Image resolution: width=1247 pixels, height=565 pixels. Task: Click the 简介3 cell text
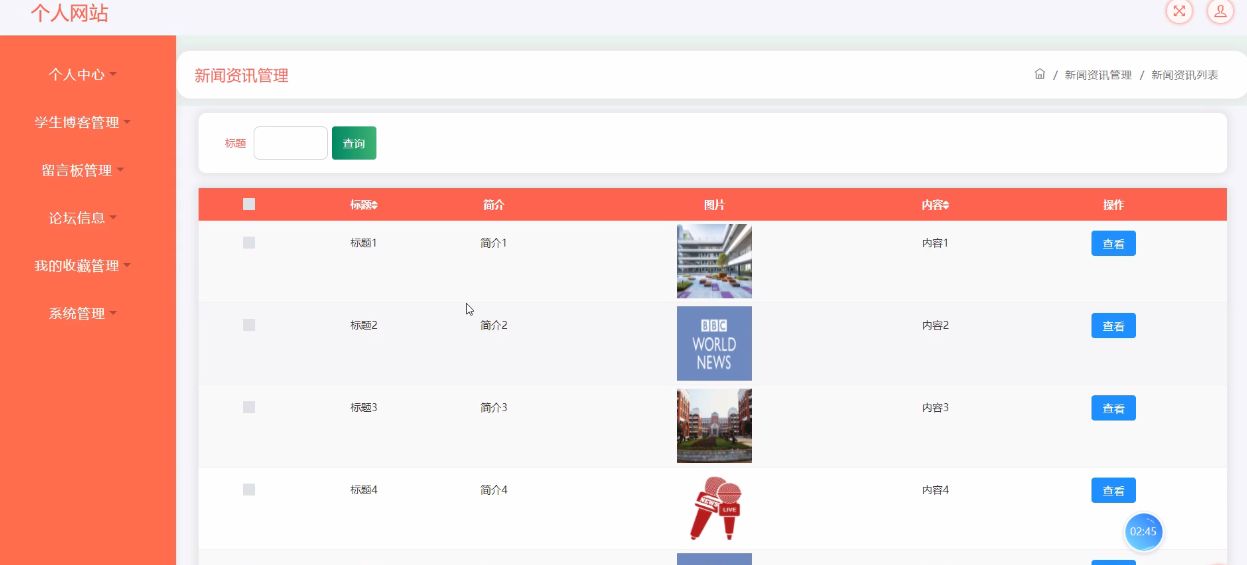point(494,407)
